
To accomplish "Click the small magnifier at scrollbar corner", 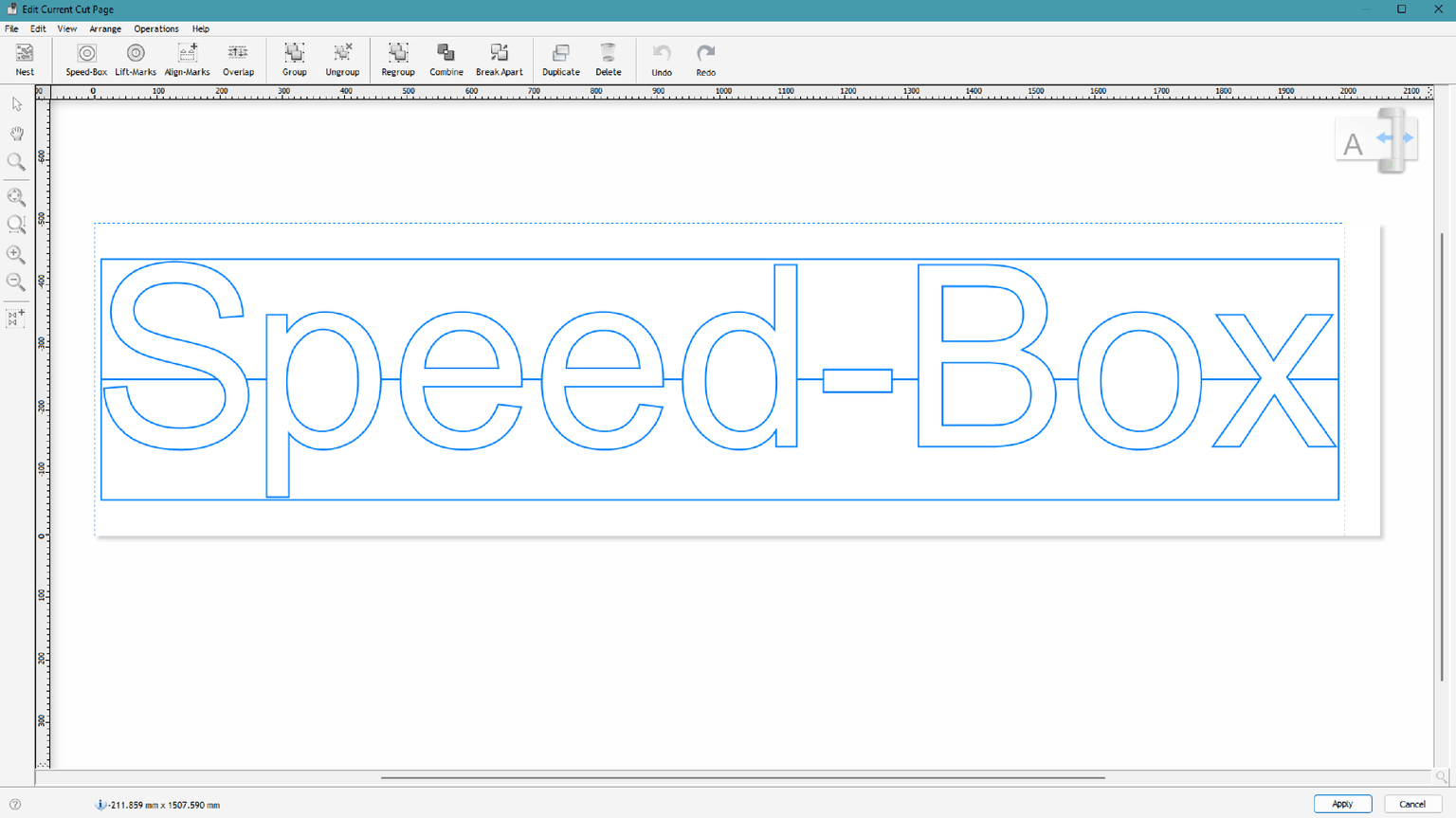I will coord(1442,777).
